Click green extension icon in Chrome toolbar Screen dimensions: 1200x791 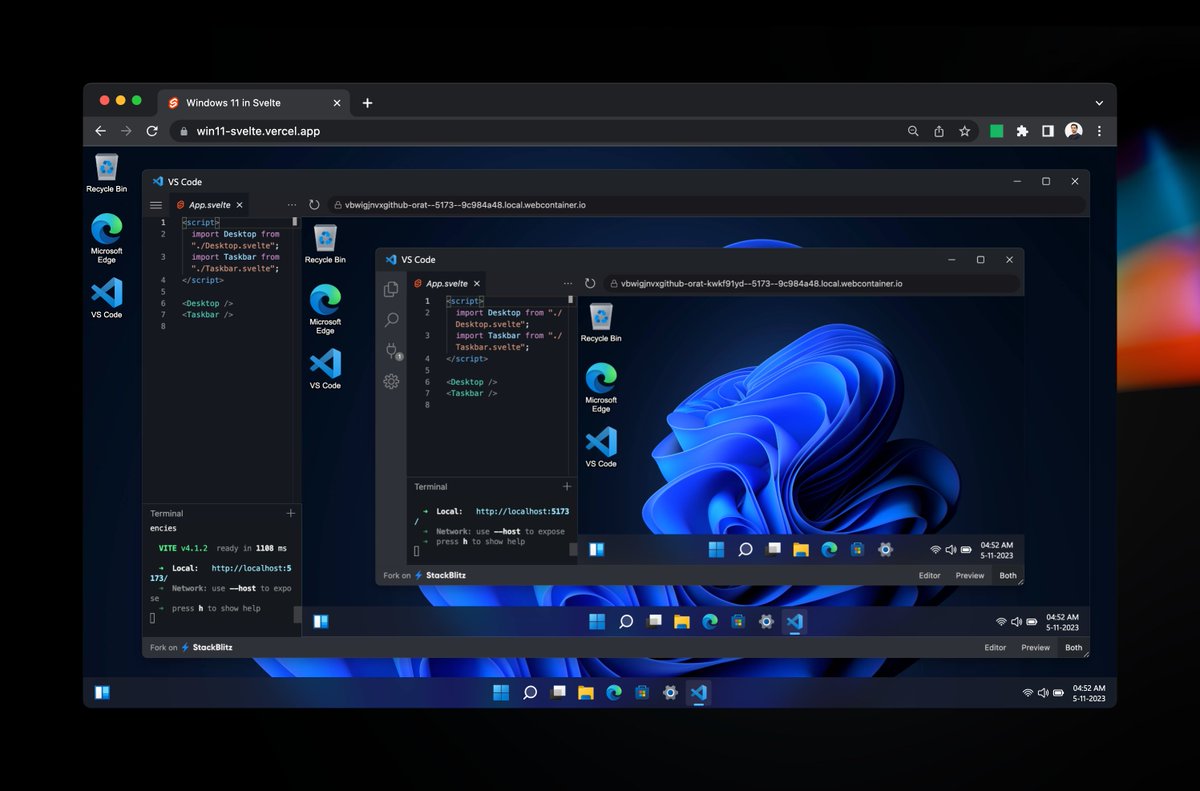point(996,131)
